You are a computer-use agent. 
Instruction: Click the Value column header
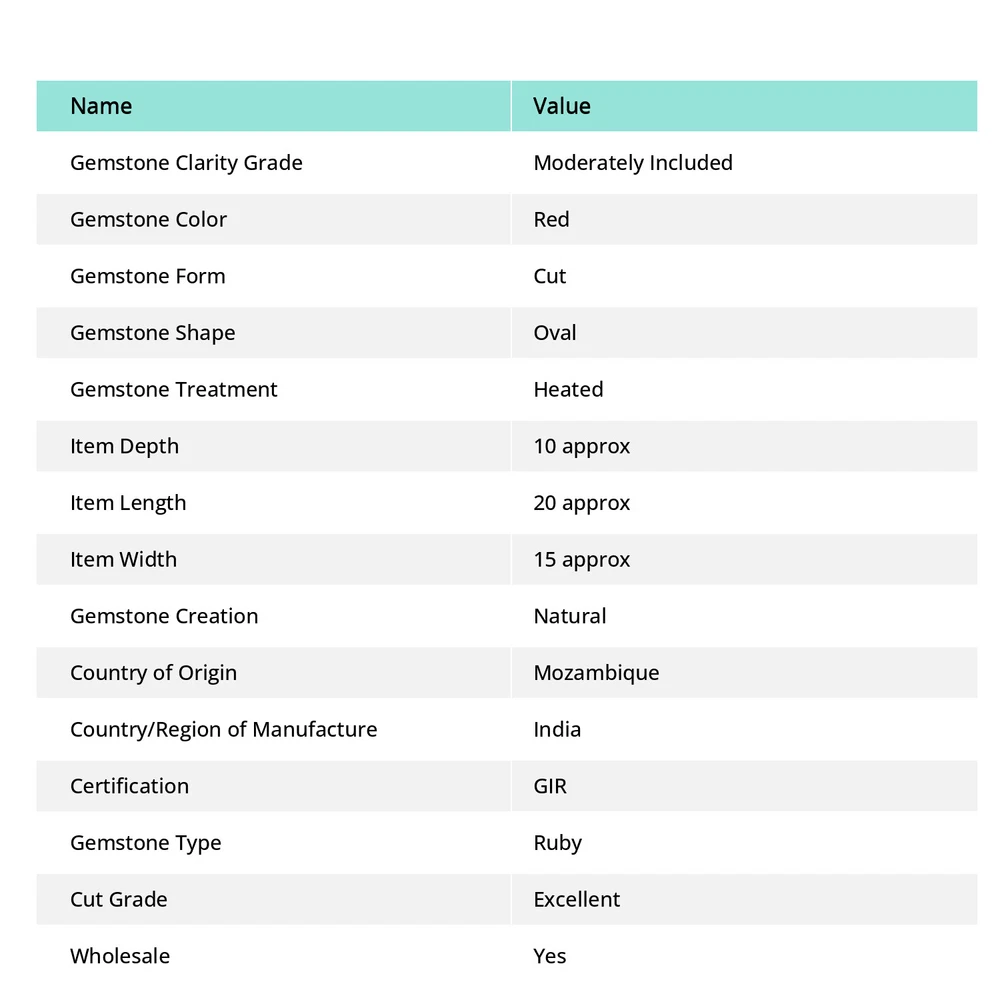(562, 106)
